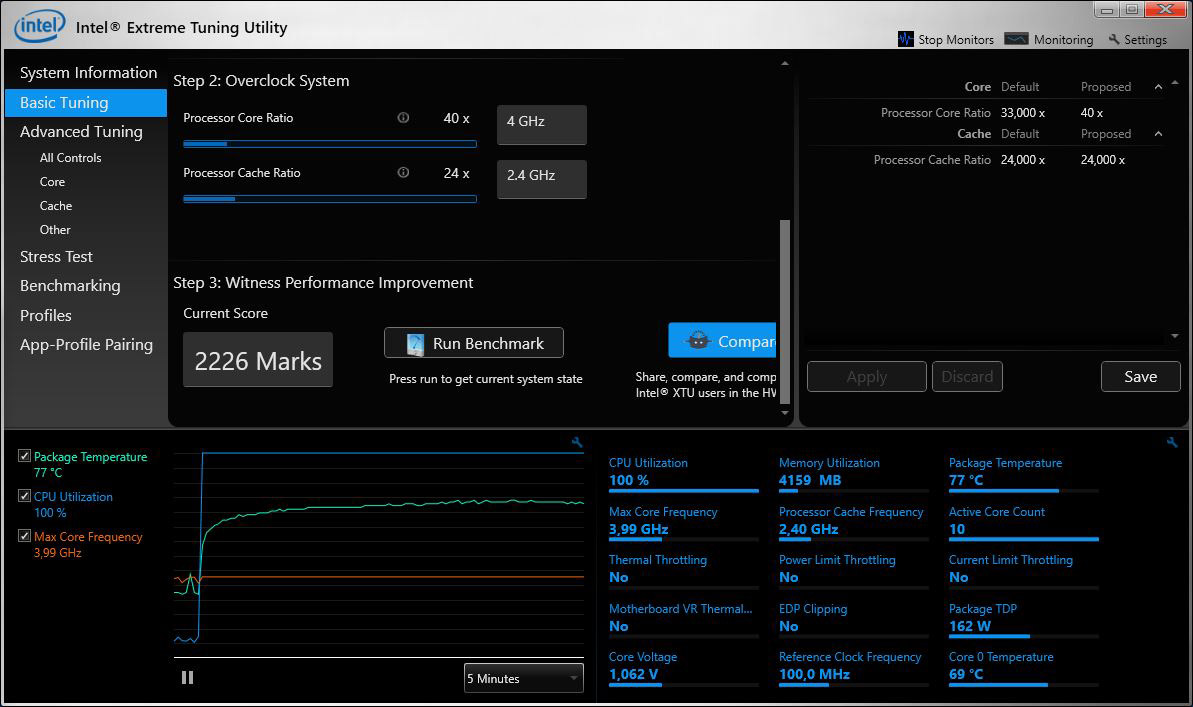Click proposed Processor Core Ratio 40 x
This screenshot has width=1193, height=707.
[1091, 113]
